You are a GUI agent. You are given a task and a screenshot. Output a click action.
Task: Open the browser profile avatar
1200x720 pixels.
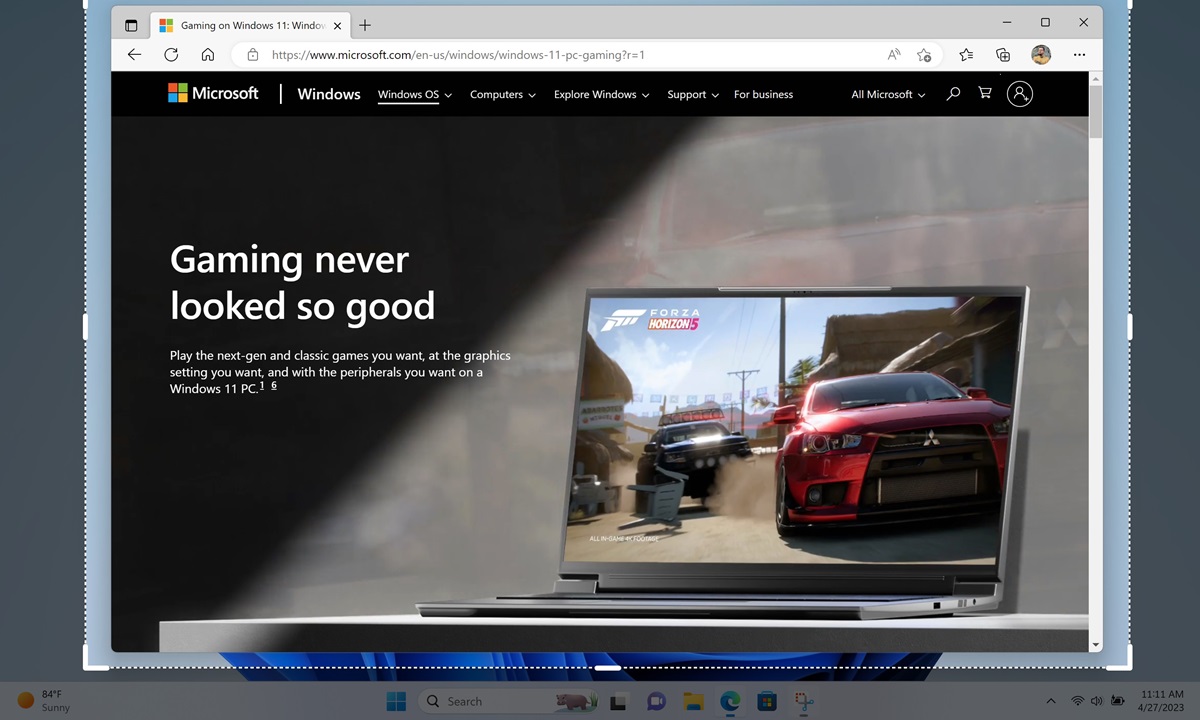click(x=1041, y=55)
